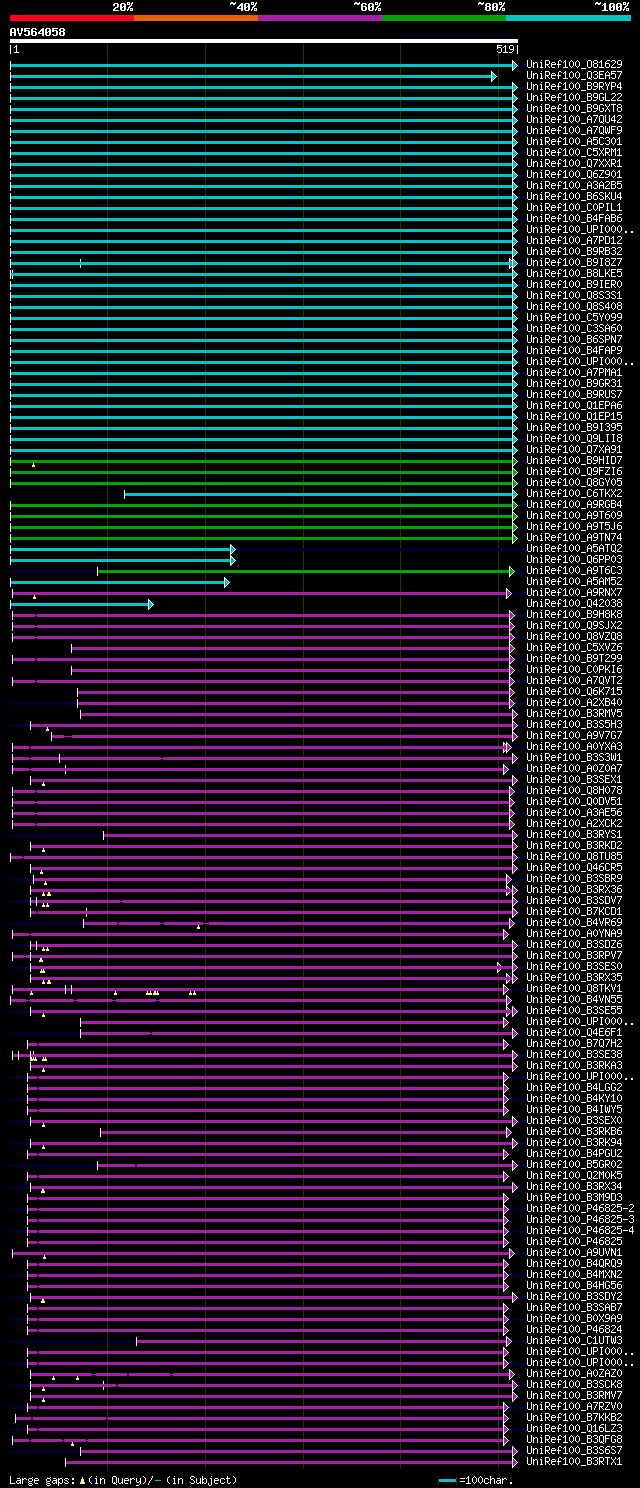640x1488 pixels.
Task: Select hit label UniRef100_Q8GY05
Action: click(x=574, y=482)
